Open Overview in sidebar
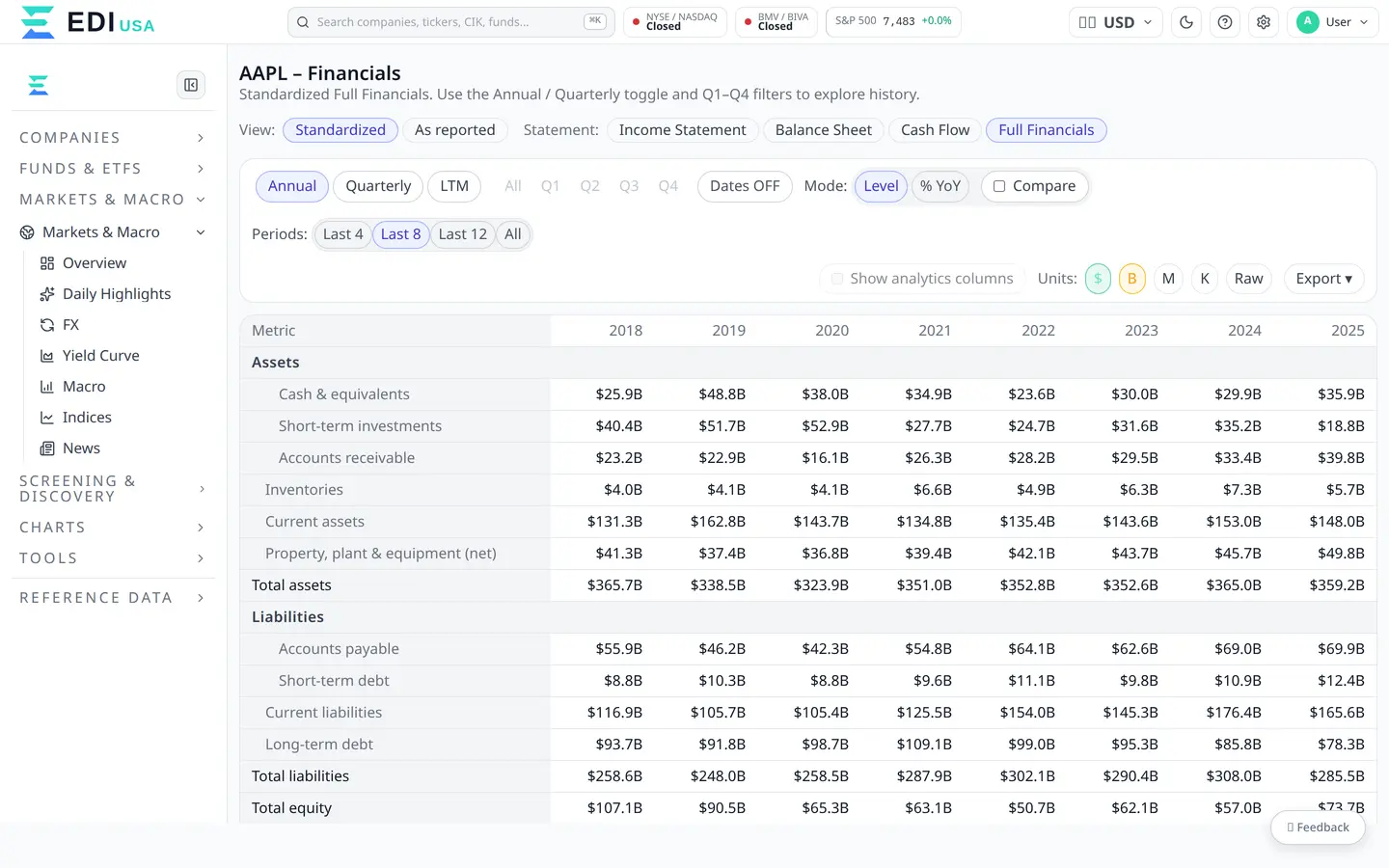1389x868 pixels. coord(95,263)
